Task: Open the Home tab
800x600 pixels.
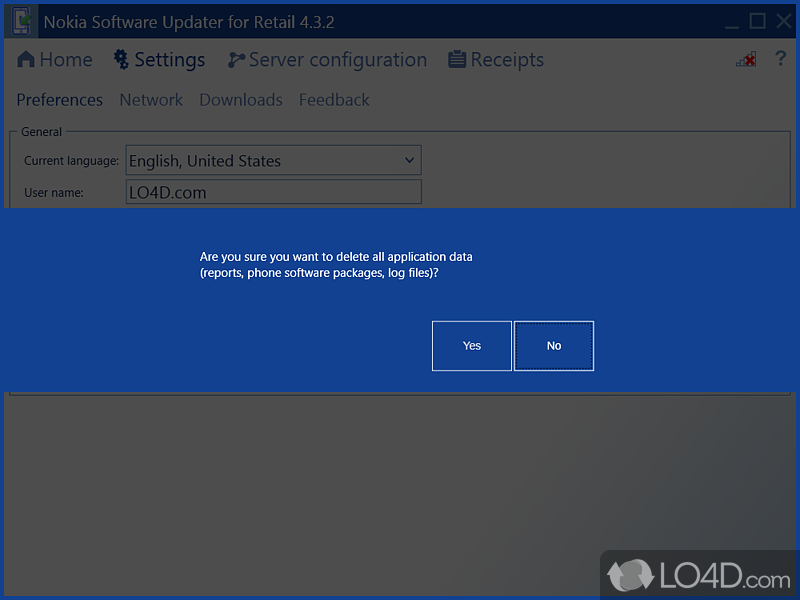Action: tap(55, 60)
